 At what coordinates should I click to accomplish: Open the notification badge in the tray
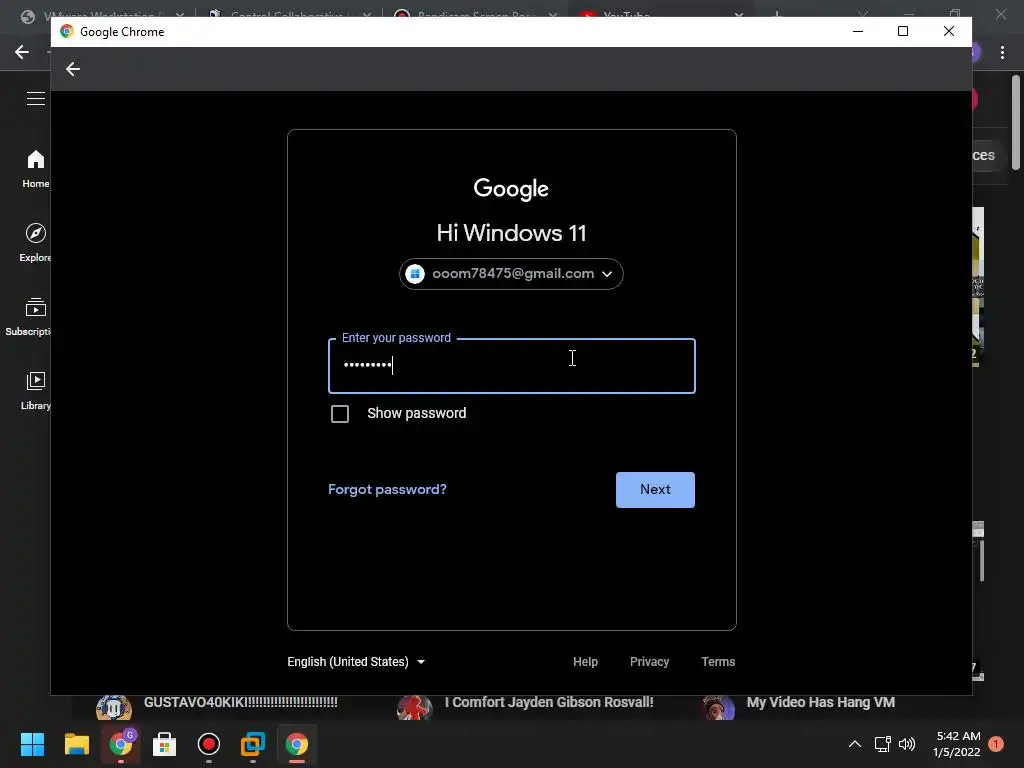click(996, 744)
